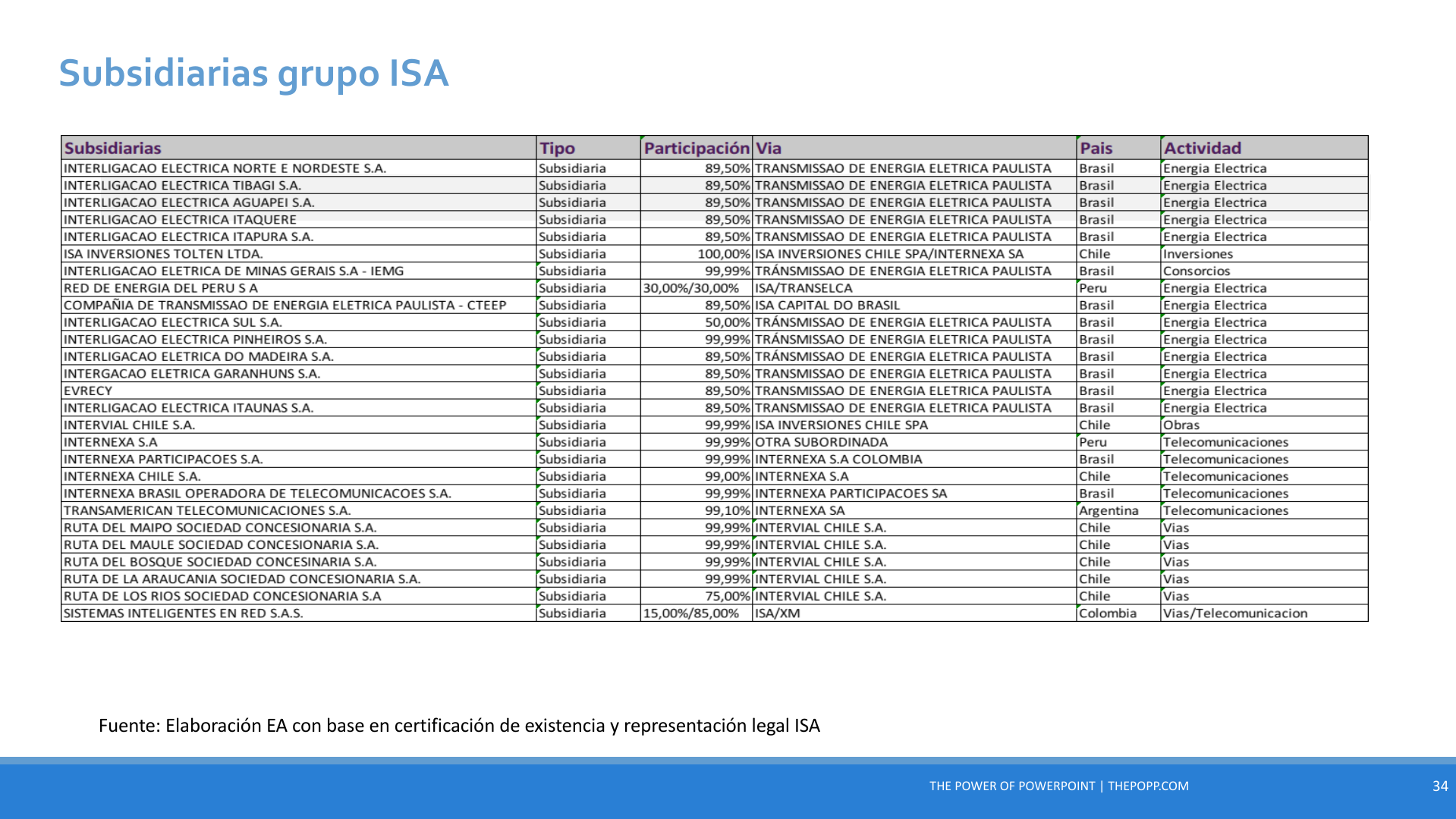Click cell "RUTA DEL MAIPO SOCIEDAD CONCESIONARIA S.A."

coord(299,529)
